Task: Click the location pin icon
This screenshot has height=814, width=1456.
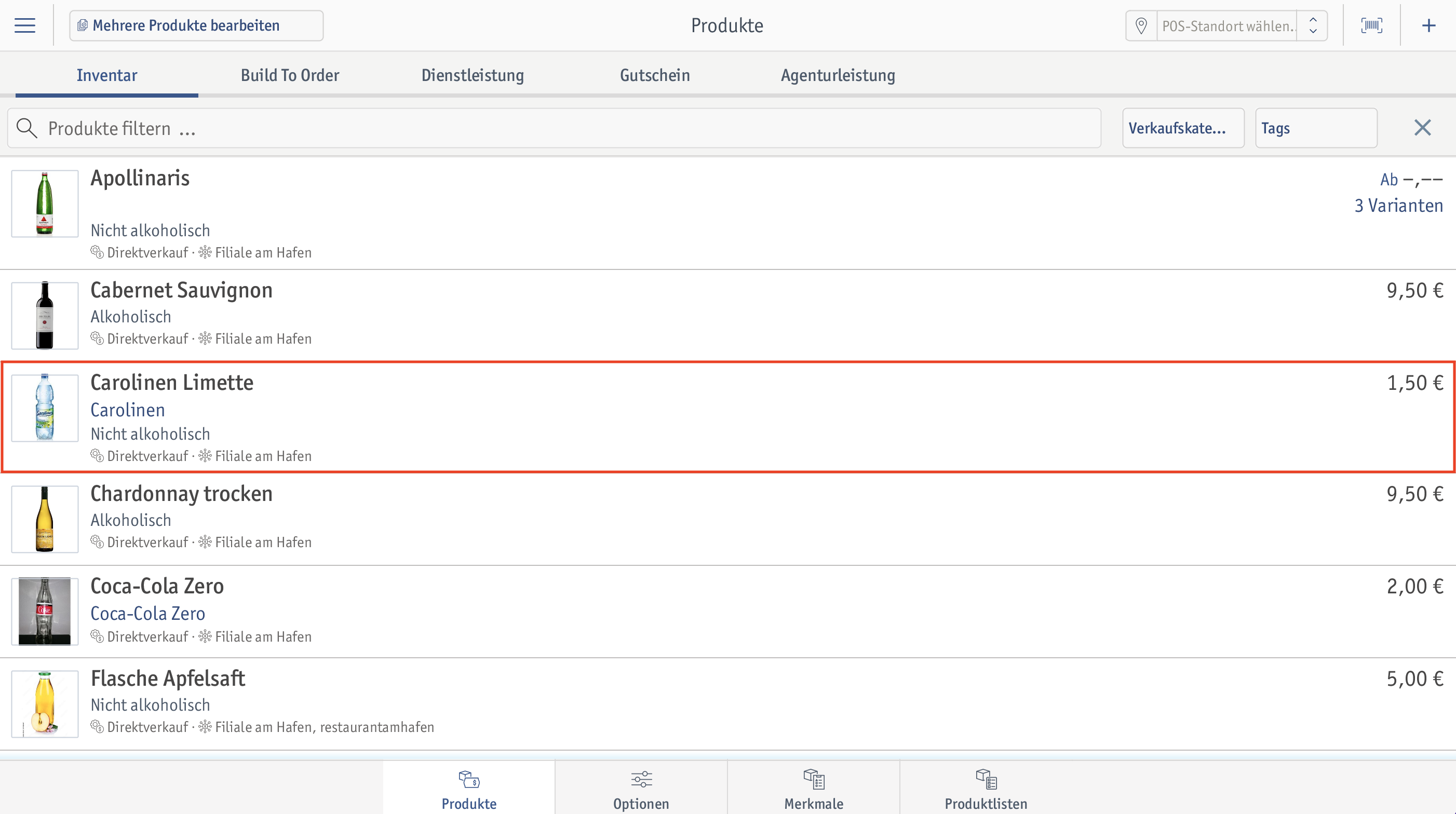Action: [x=1141, y=26]
